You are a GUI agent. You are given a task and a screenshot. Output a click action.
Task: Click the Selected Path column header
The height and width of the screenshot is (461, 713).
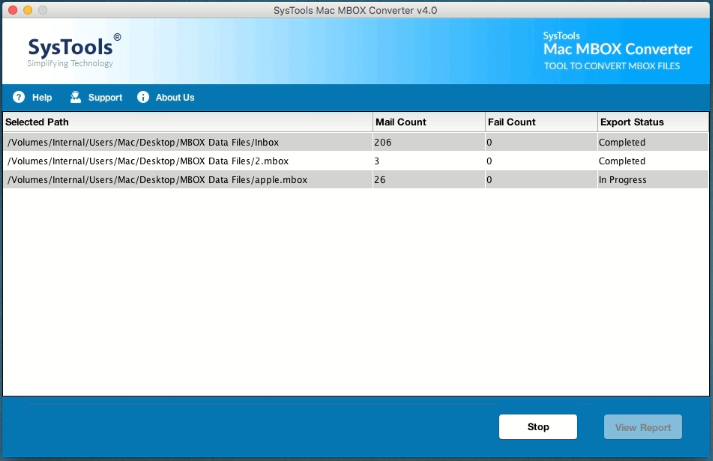tap(187, 122)
